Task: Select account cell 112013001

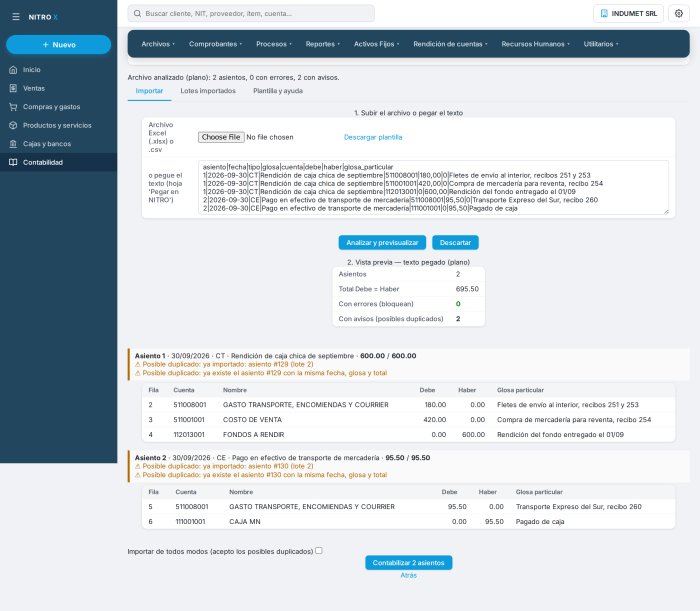Action: point(189,435)
